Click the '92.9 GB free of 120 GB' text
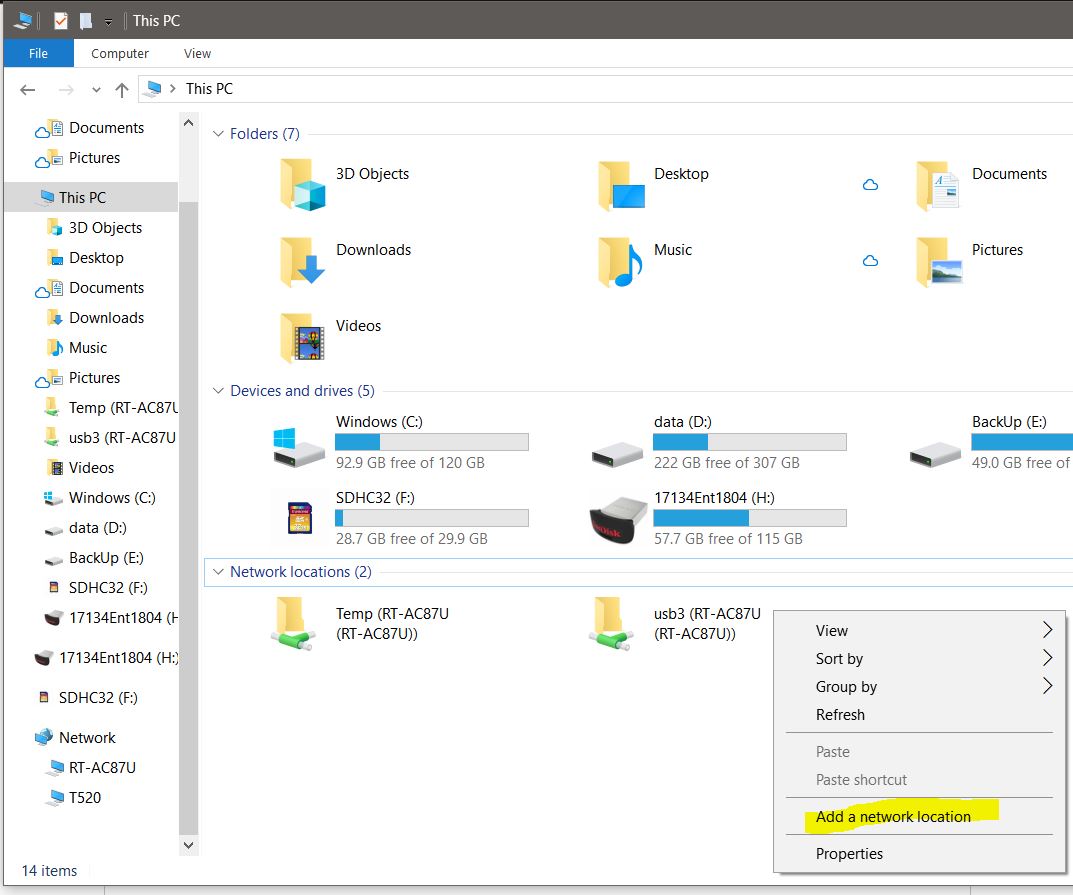Image resolution: width=1073 pixels, height=895 pixels. (x=410, y=463)
